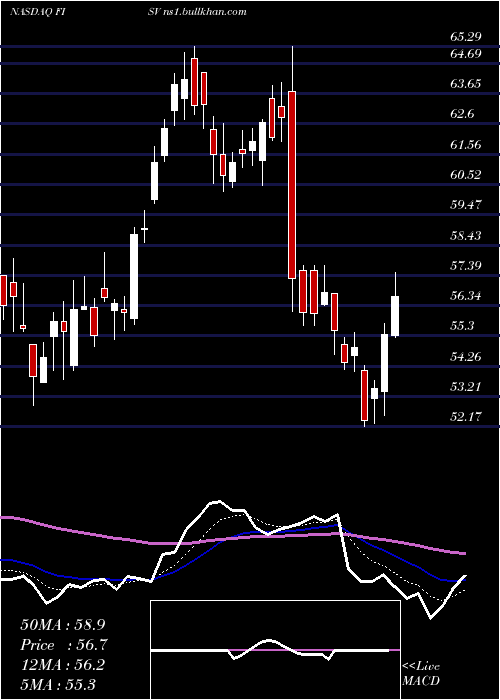Click the 56.34 price axis label
The height and width of the screenshot is (700, 500).
[466, 296]
